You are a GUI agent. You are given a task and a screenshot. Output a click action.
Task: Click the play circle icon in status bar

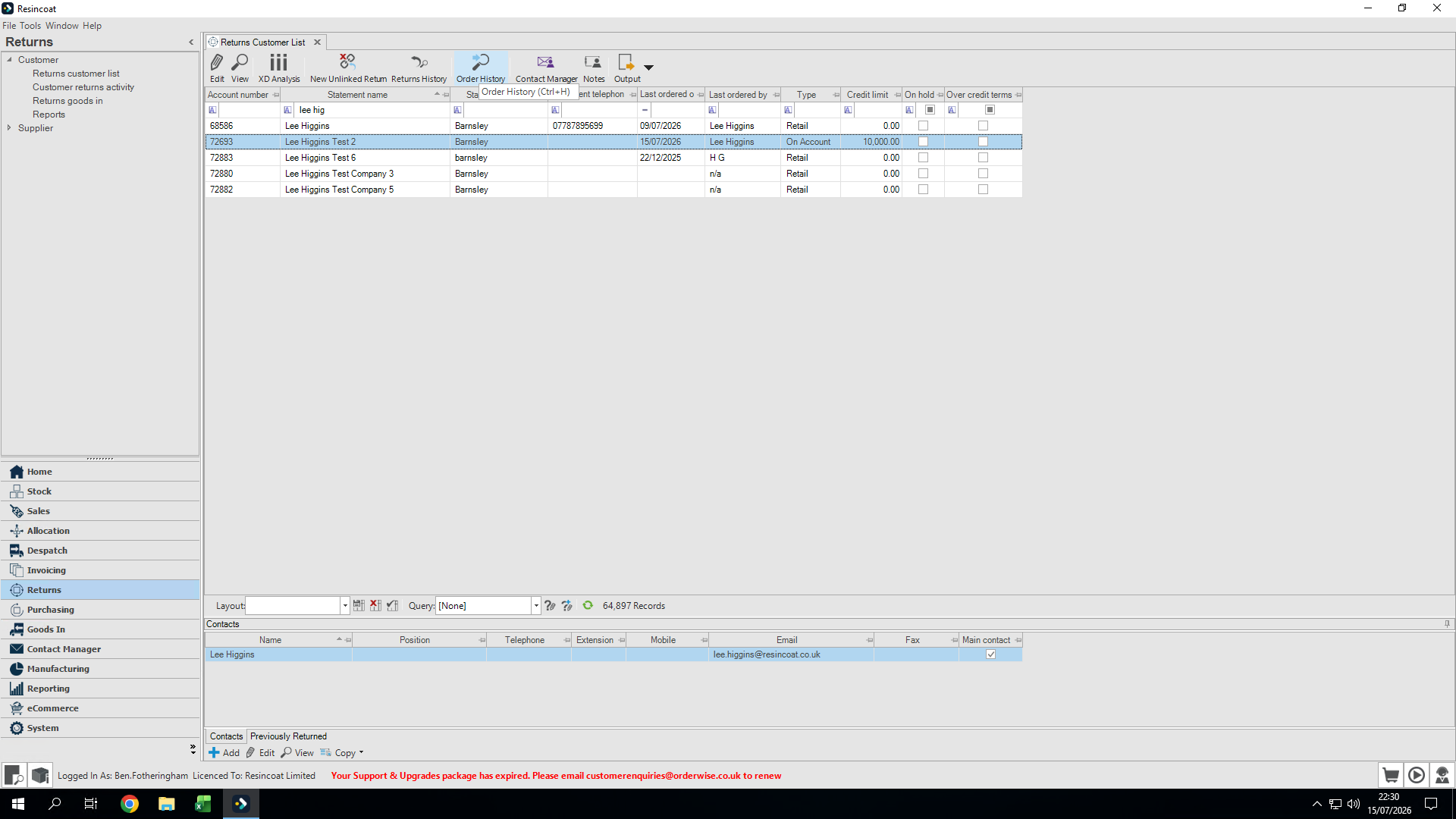tap(1417, 775)
